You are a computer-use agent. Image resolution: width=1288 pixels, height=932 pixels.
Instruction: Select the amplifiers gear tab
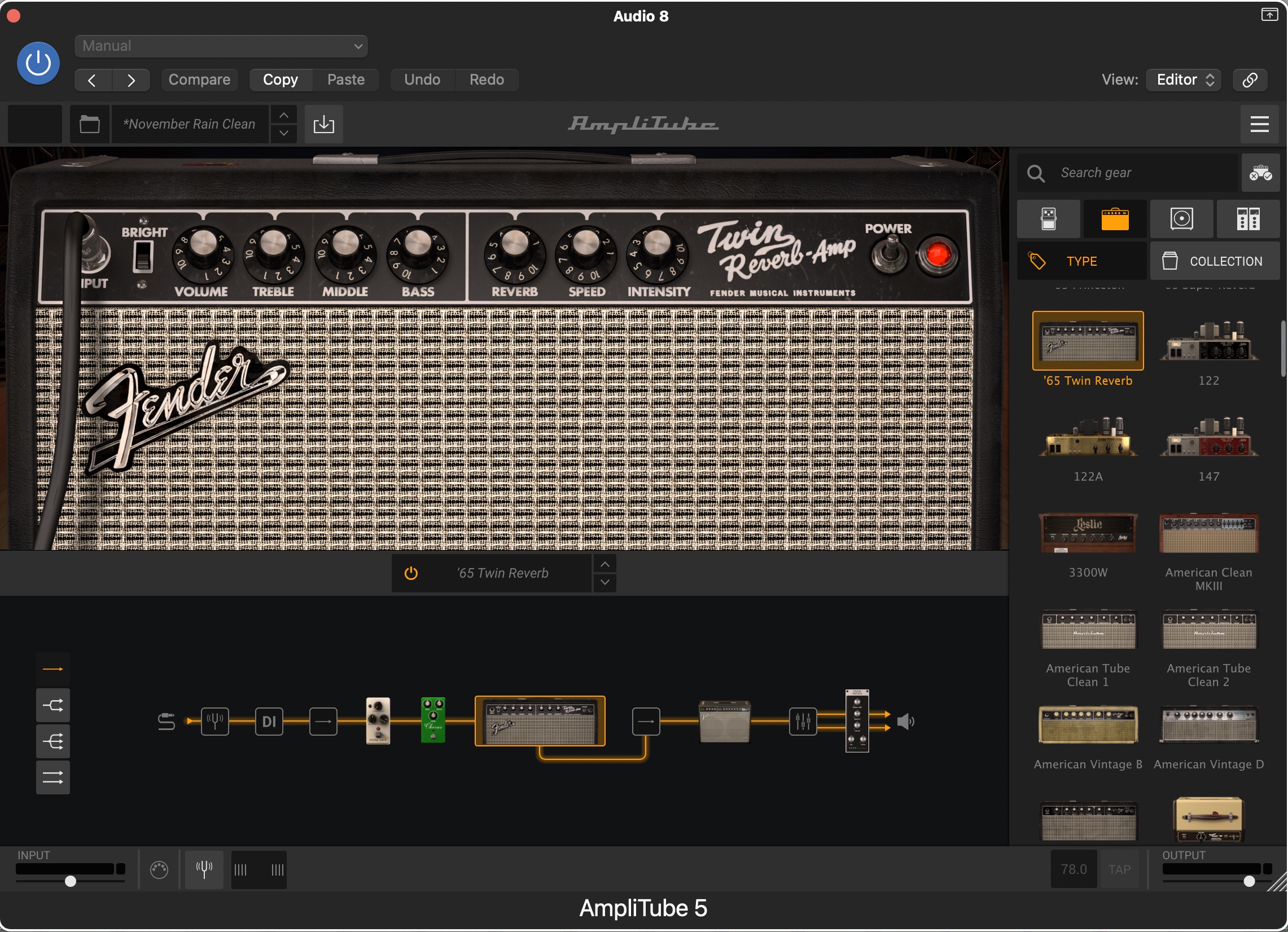1115,219
